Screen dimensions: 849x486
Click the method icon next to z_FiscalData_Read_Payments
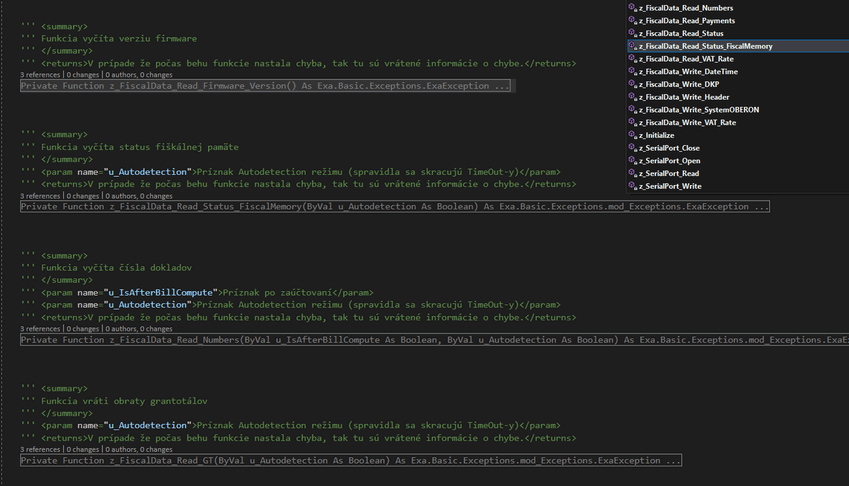[632, 21]
